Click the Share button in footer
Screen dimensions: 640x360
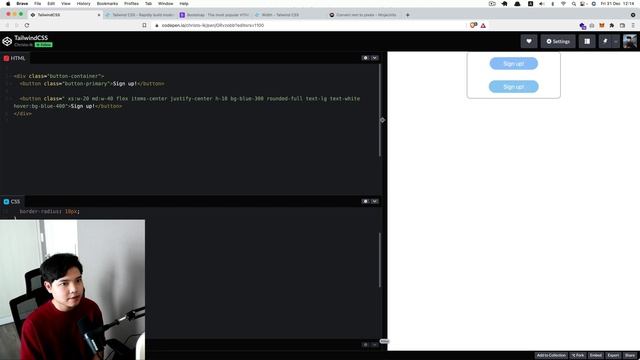point(630,356)
